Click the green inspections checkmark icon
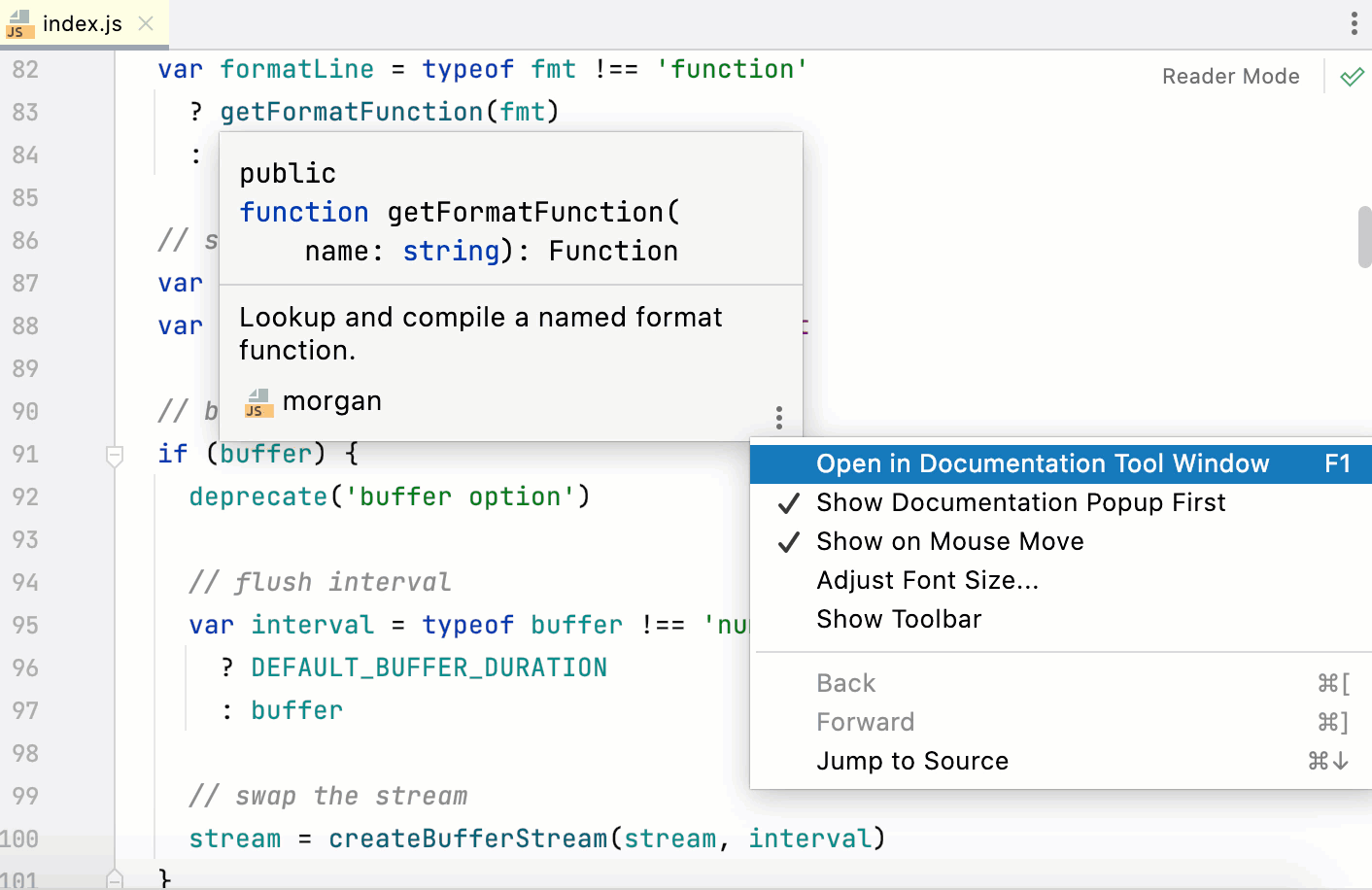The height and width of the screenshot is (890, 1372). pos(1352,75)
